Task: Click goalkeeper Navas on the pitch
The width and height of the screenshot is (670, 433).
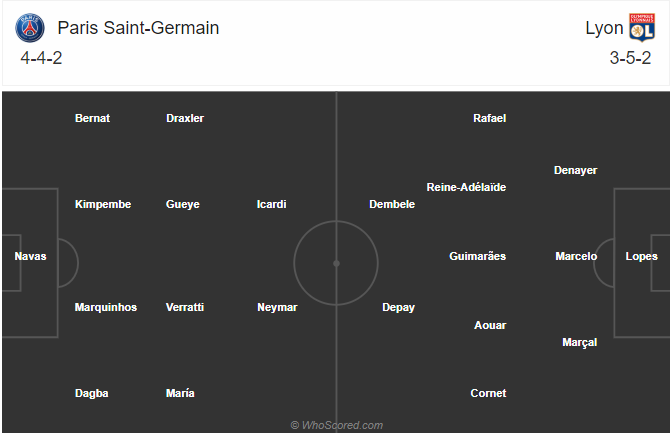Action: pos(30,256)
